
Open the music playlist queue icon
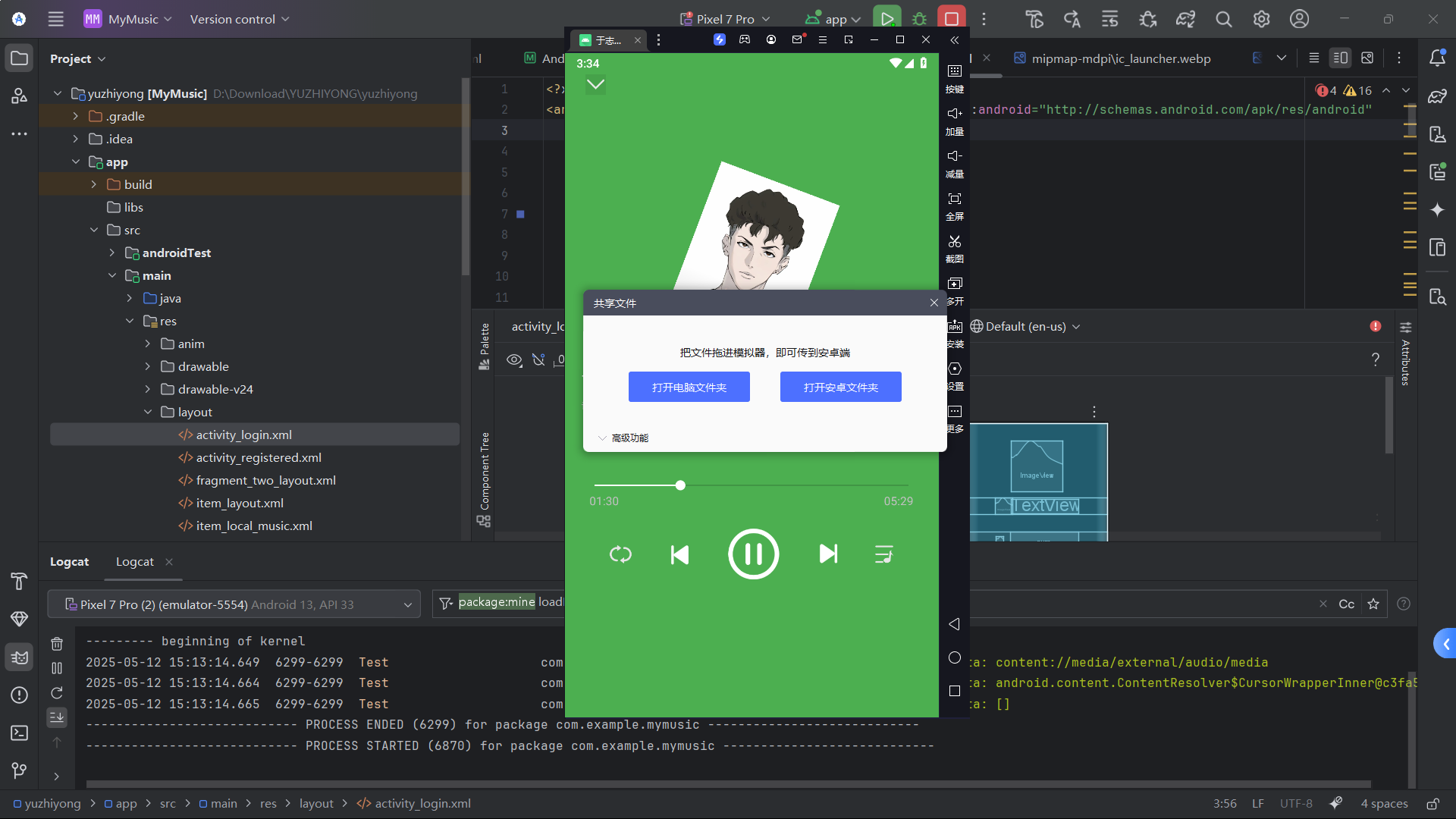[883, 554]
